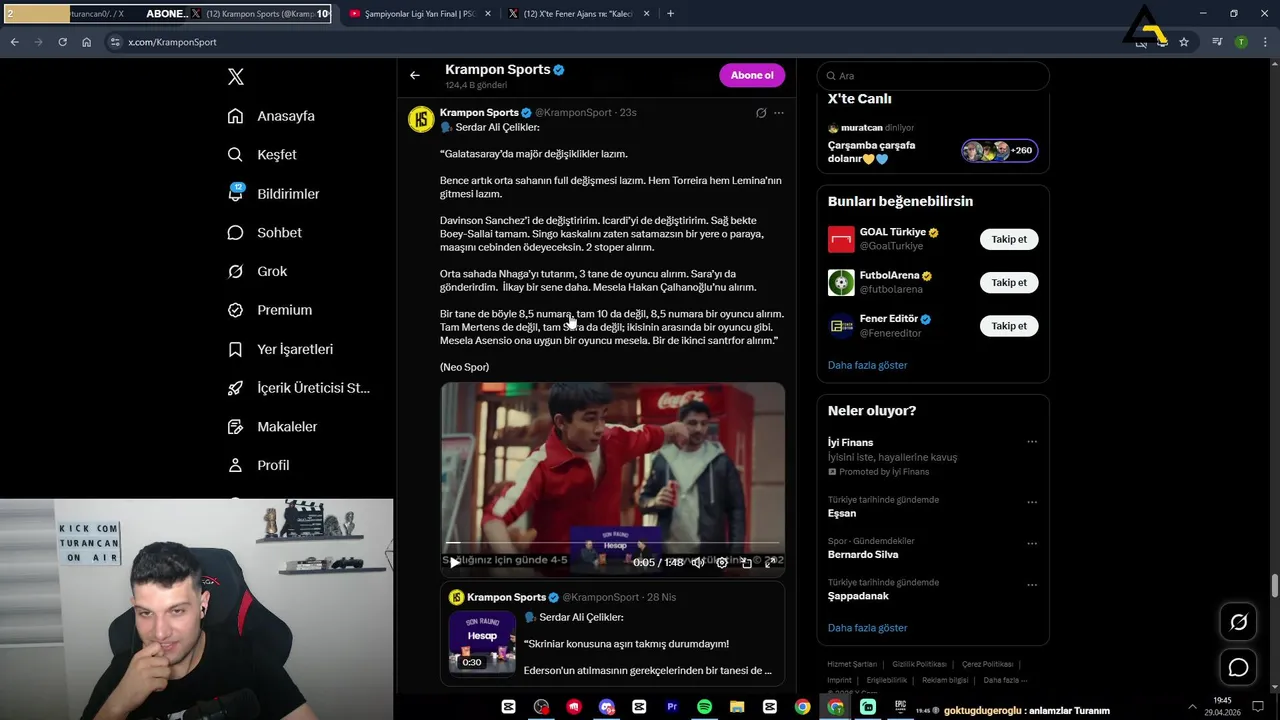The height and width of the screenshot is (720, 1280).
Task: Open Gizlilik Politikası footer link
Action: click(919, 664)
